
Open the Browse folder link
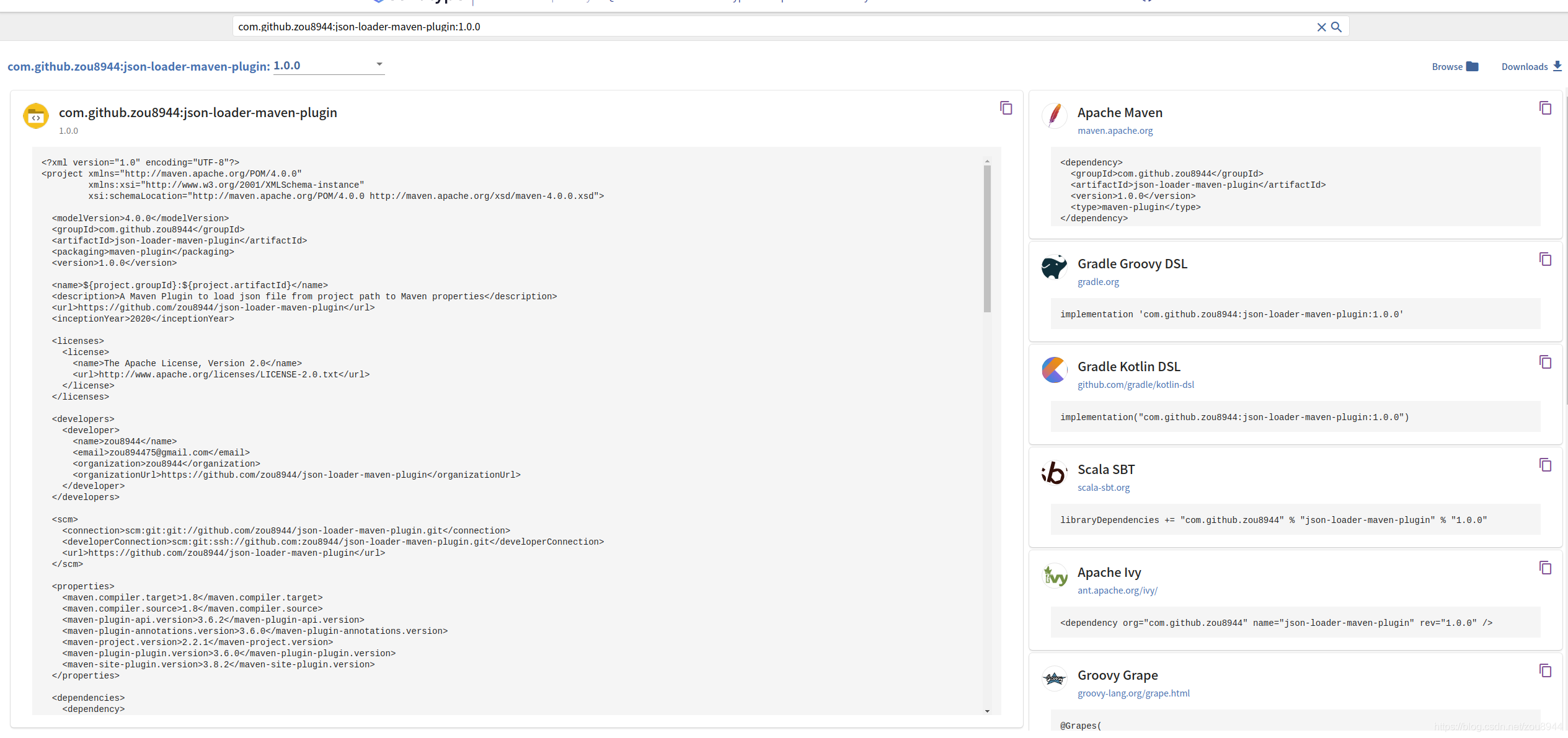click(x=1455, y=66)
